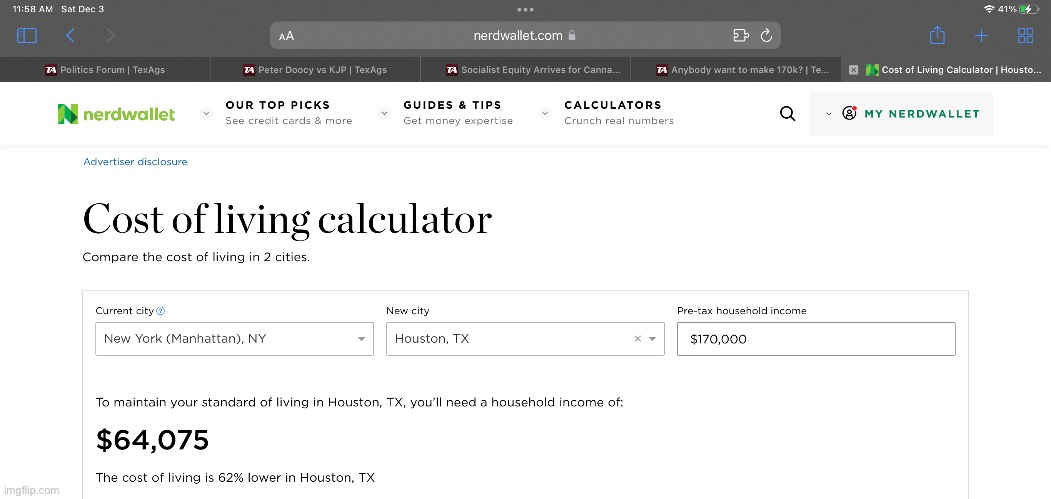This screenshot has height=499, width=1051.
Task: Click the Pre-tax household income field
Action: [x=815, y=339]
